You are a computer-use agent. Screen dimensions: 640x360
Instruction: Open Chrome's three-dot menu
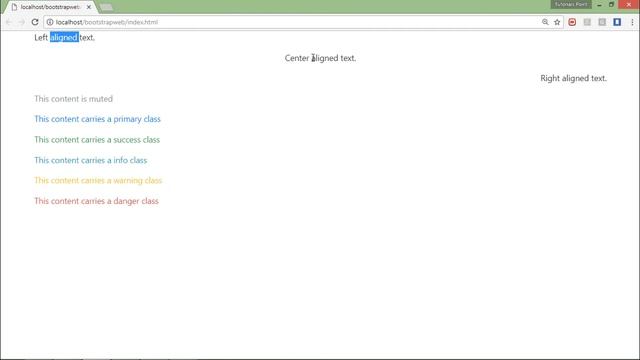click(632, 22)
